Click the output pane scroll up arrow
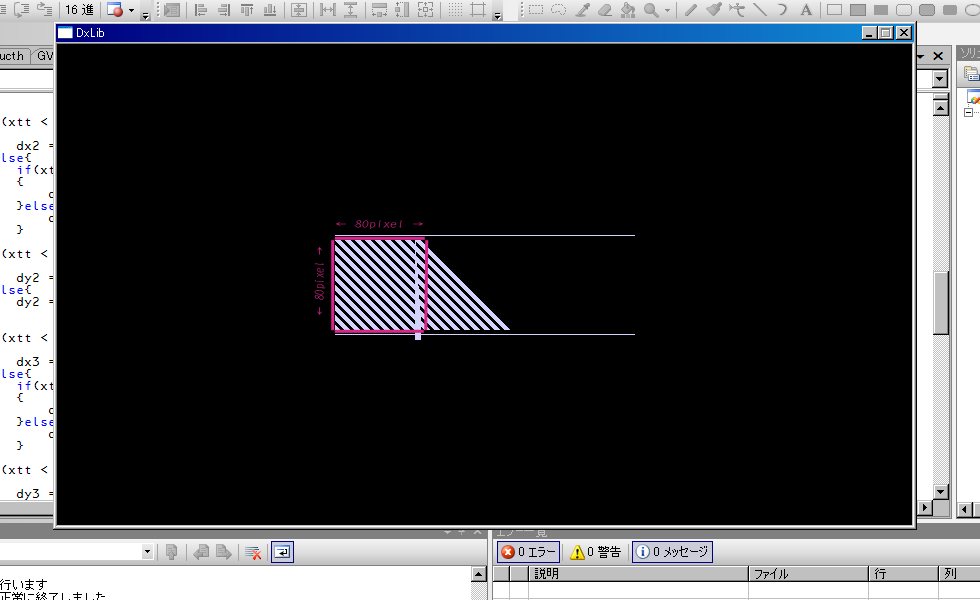The image size is (980, 600). coord(478,574)
